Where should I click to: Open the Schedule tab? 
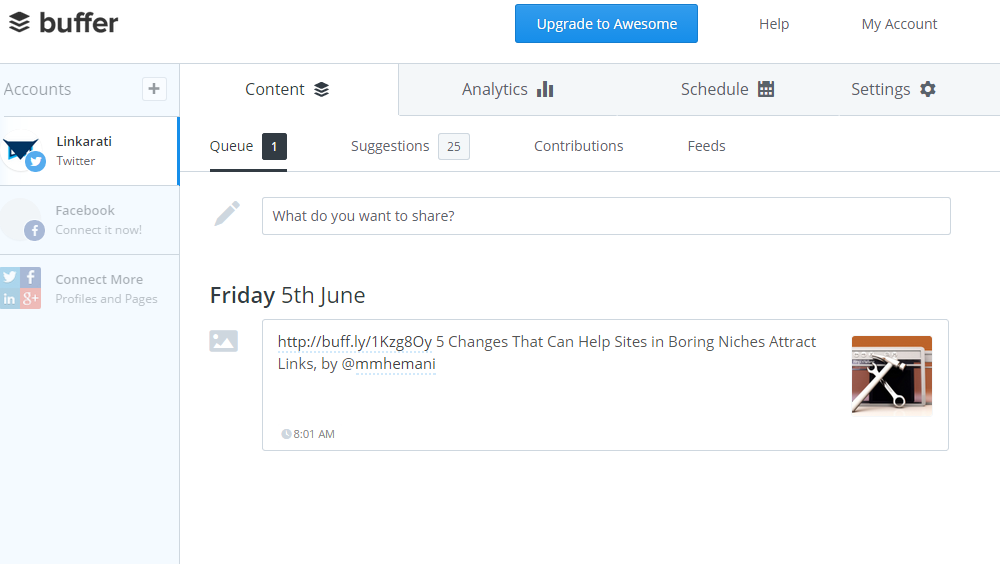727,89
